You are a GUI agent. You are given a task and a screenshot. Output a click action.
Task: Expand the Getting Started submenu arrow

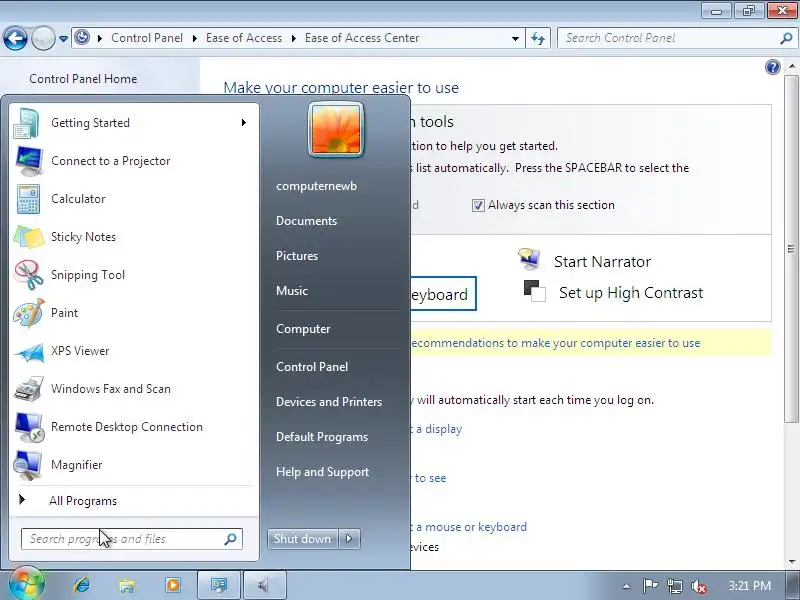coord(244,122)
